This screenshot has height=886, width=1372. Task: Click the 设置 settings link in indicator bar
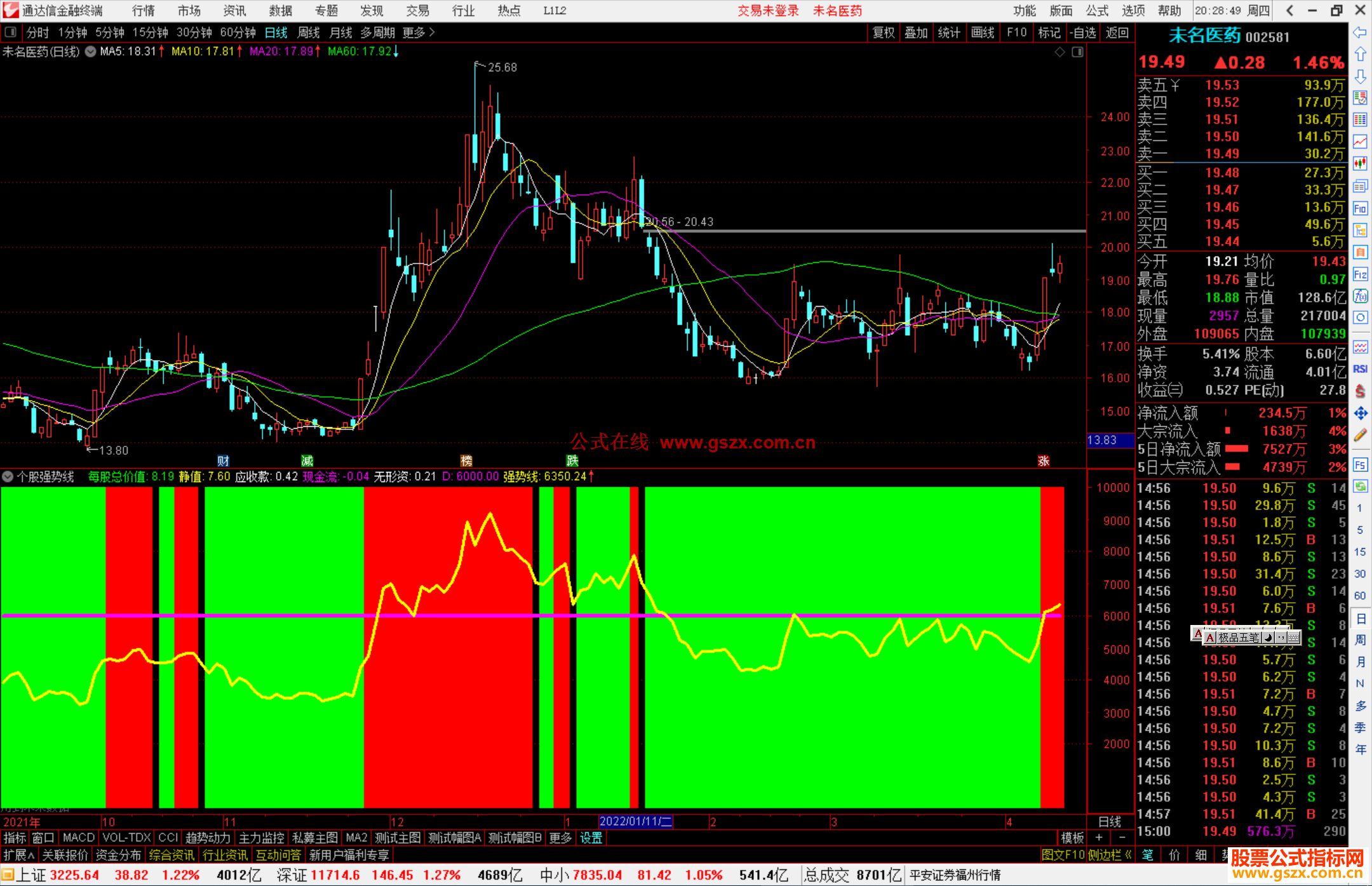point(591,838)
